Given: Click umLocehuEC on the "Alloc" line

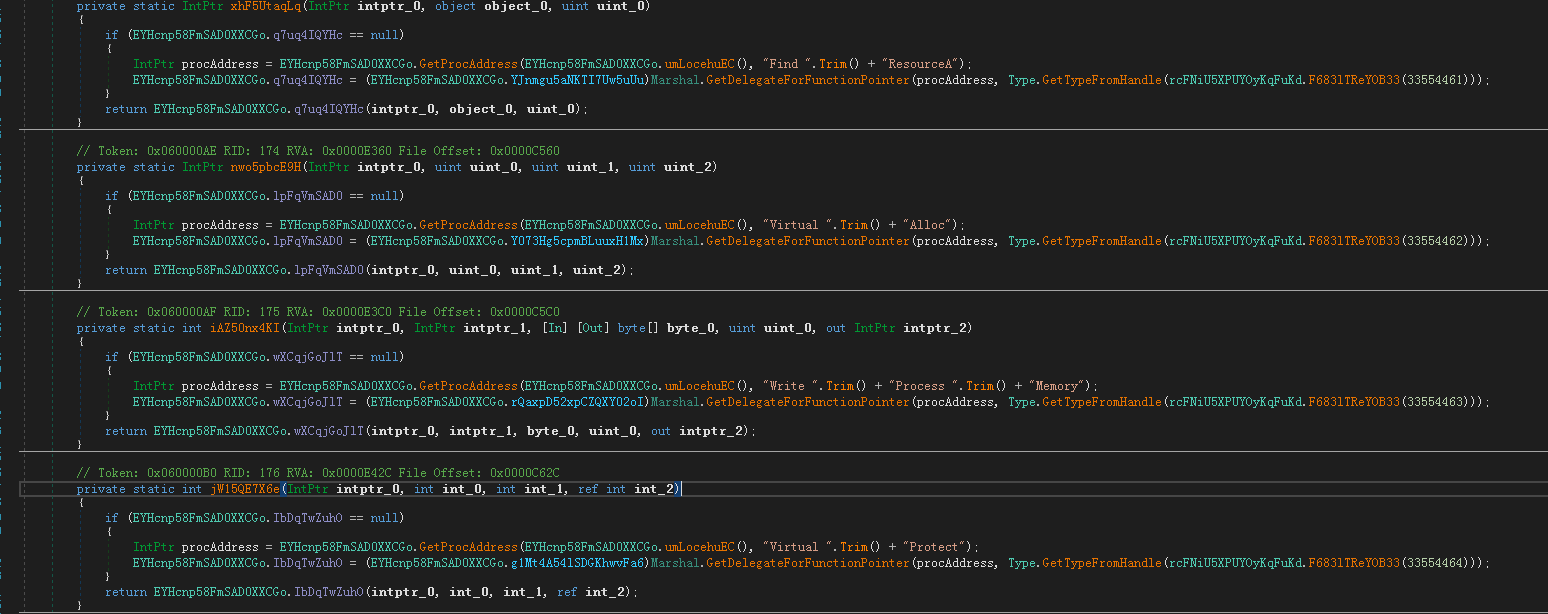Looking at the screenshot, I should [x=700, y=225].
